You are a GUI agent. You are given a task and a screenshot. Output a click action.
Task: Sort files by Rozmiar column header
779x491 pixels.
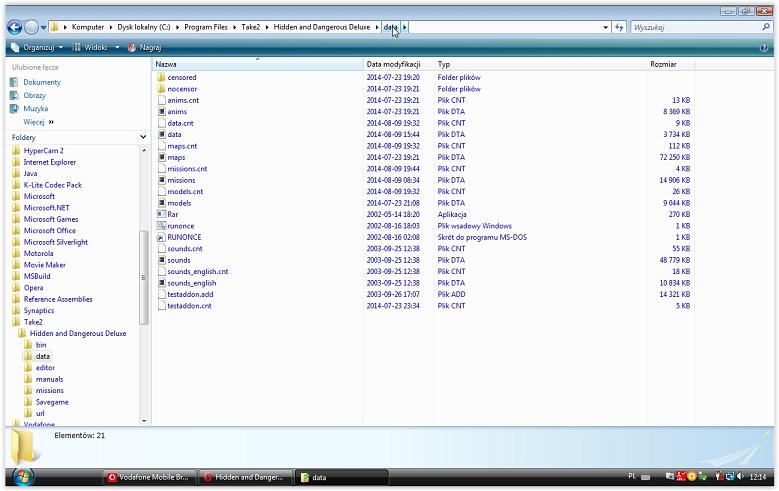663,64
